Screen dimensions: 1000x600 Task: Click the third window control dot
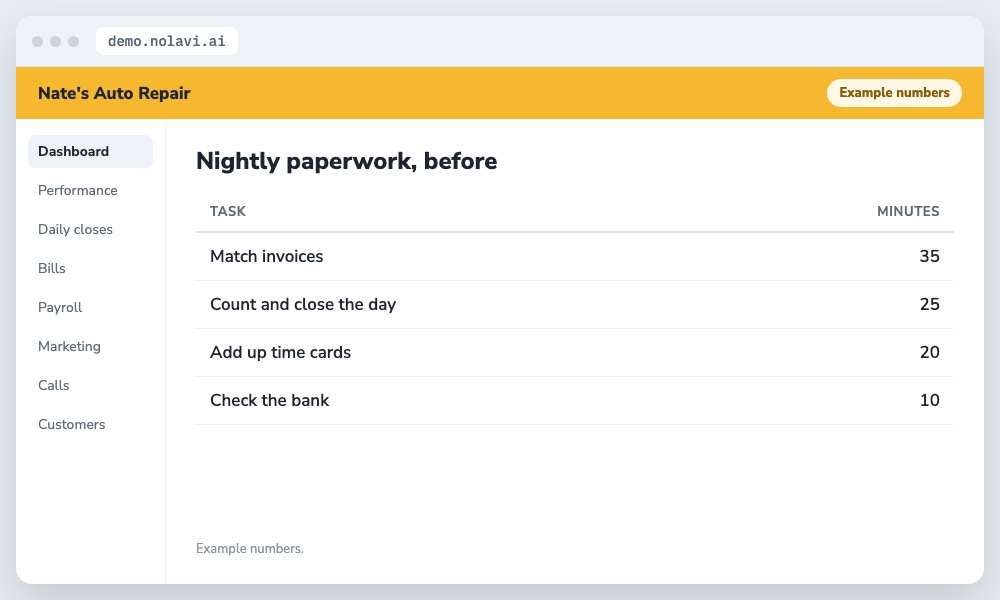pyautogui.click(x=73, y=41)
